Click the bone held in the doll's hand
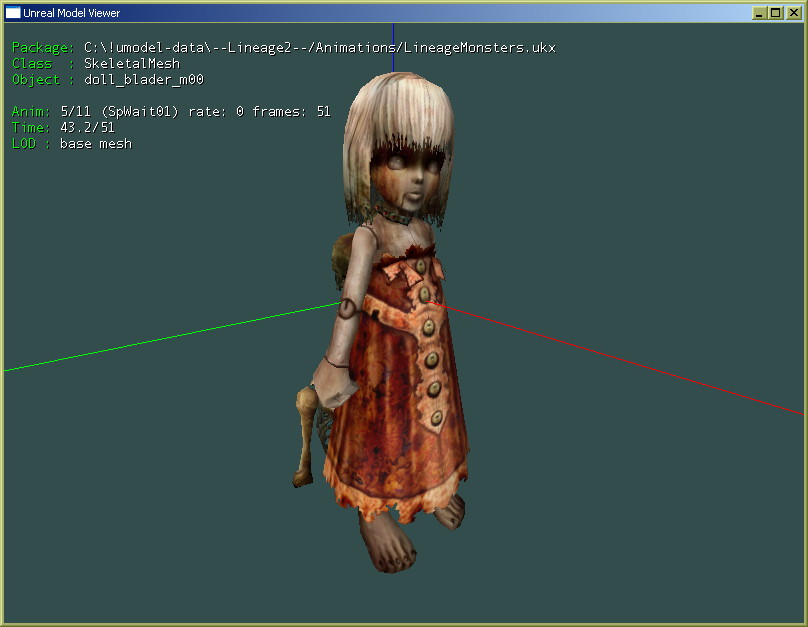The image size is (808, 627). point(307,438)
